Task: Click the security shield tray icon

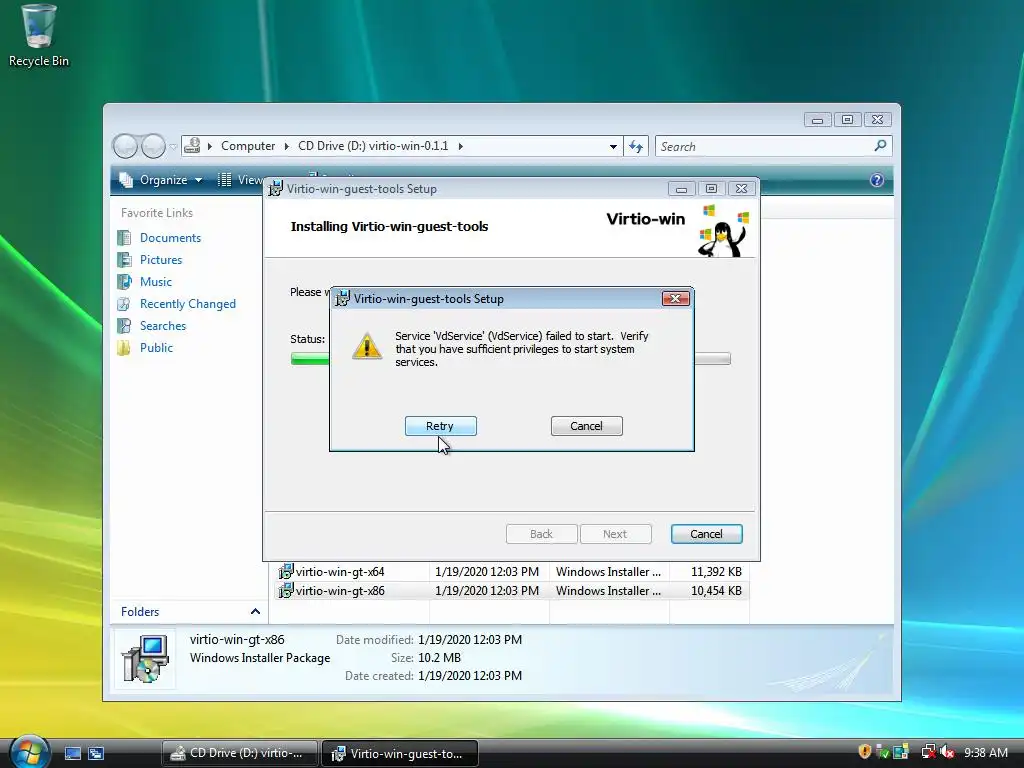Action: (865, 752)
